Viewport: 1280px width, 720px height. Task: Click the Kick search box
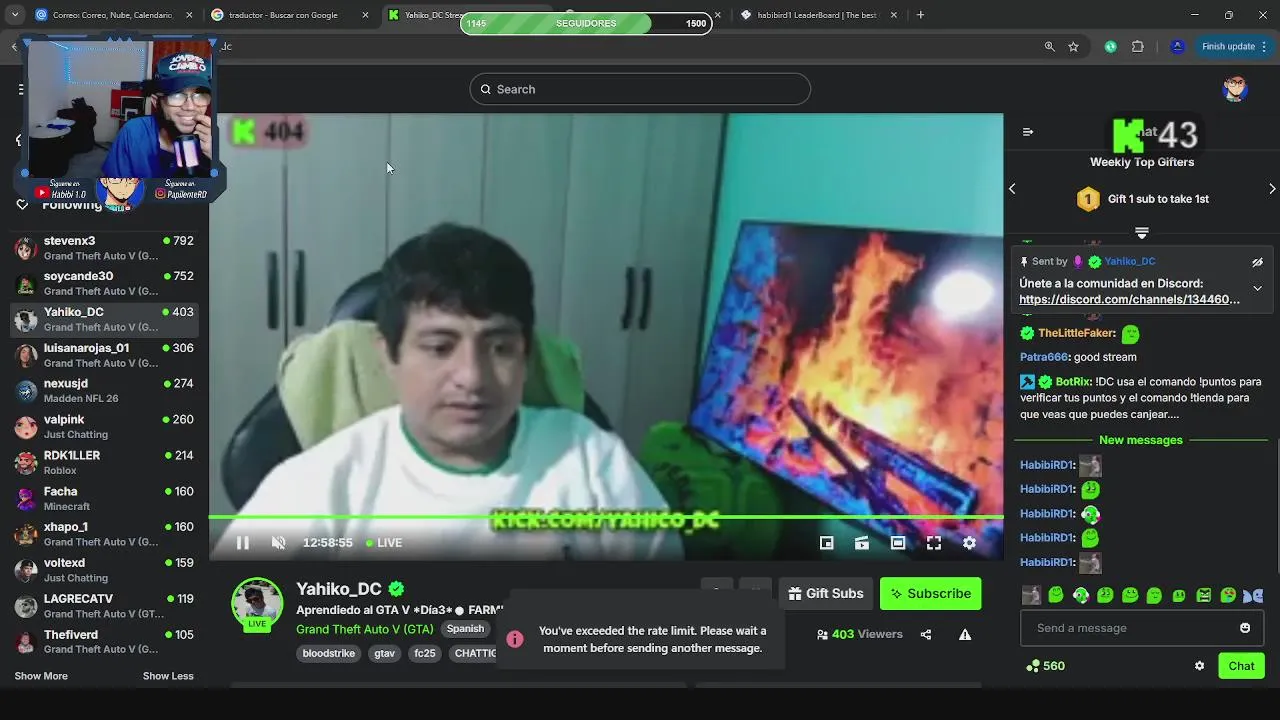pos(640,89)
